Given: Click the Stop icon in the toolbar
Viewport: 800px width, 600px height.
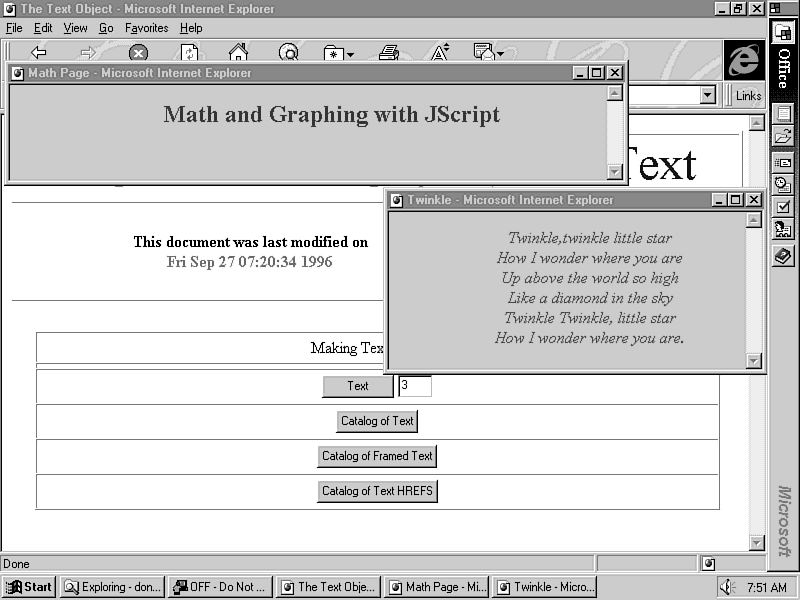Looking at the screenshot, I should click(x=138, y=52).
